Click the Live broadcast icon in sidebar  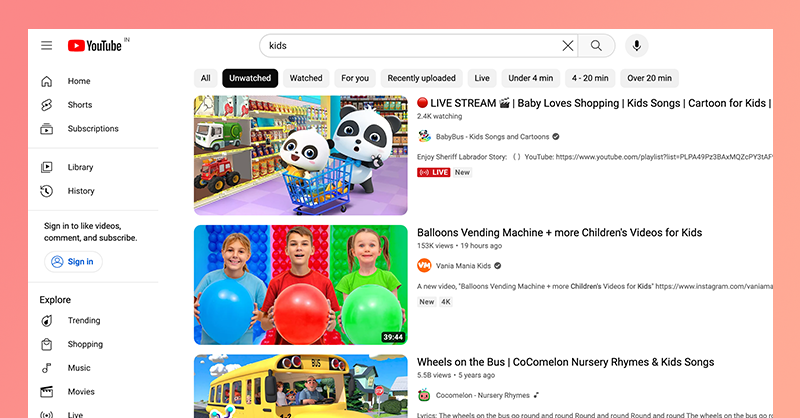(46, 414)
